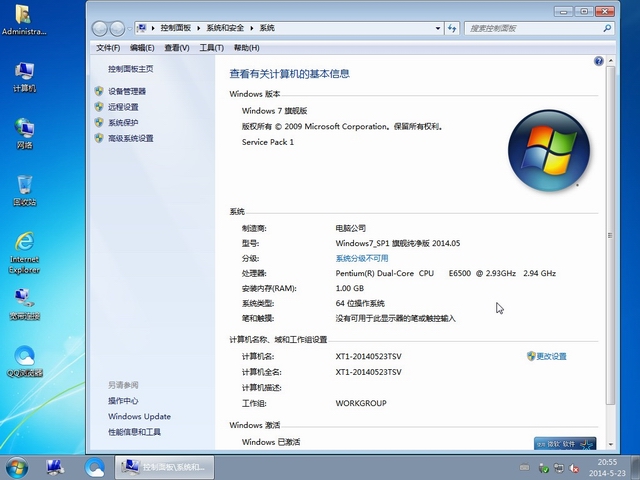Click the muted volume tray icon
The height and width of the screenshot is (480, 640).
pyautogui.click(x=574, y=468)
